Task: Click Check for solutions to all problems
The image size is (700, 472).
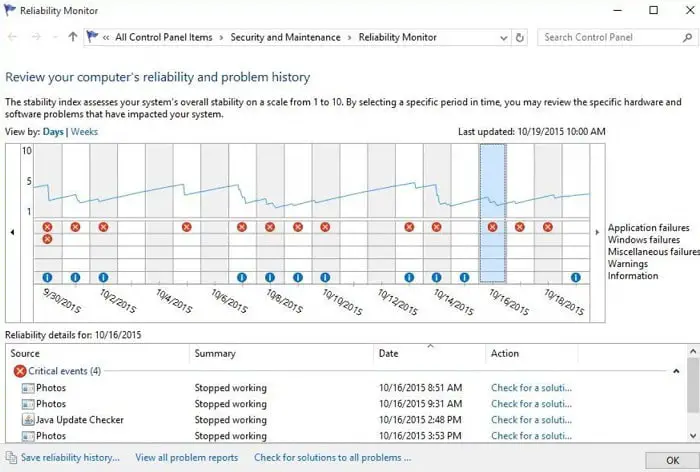Action: point(333,458)
